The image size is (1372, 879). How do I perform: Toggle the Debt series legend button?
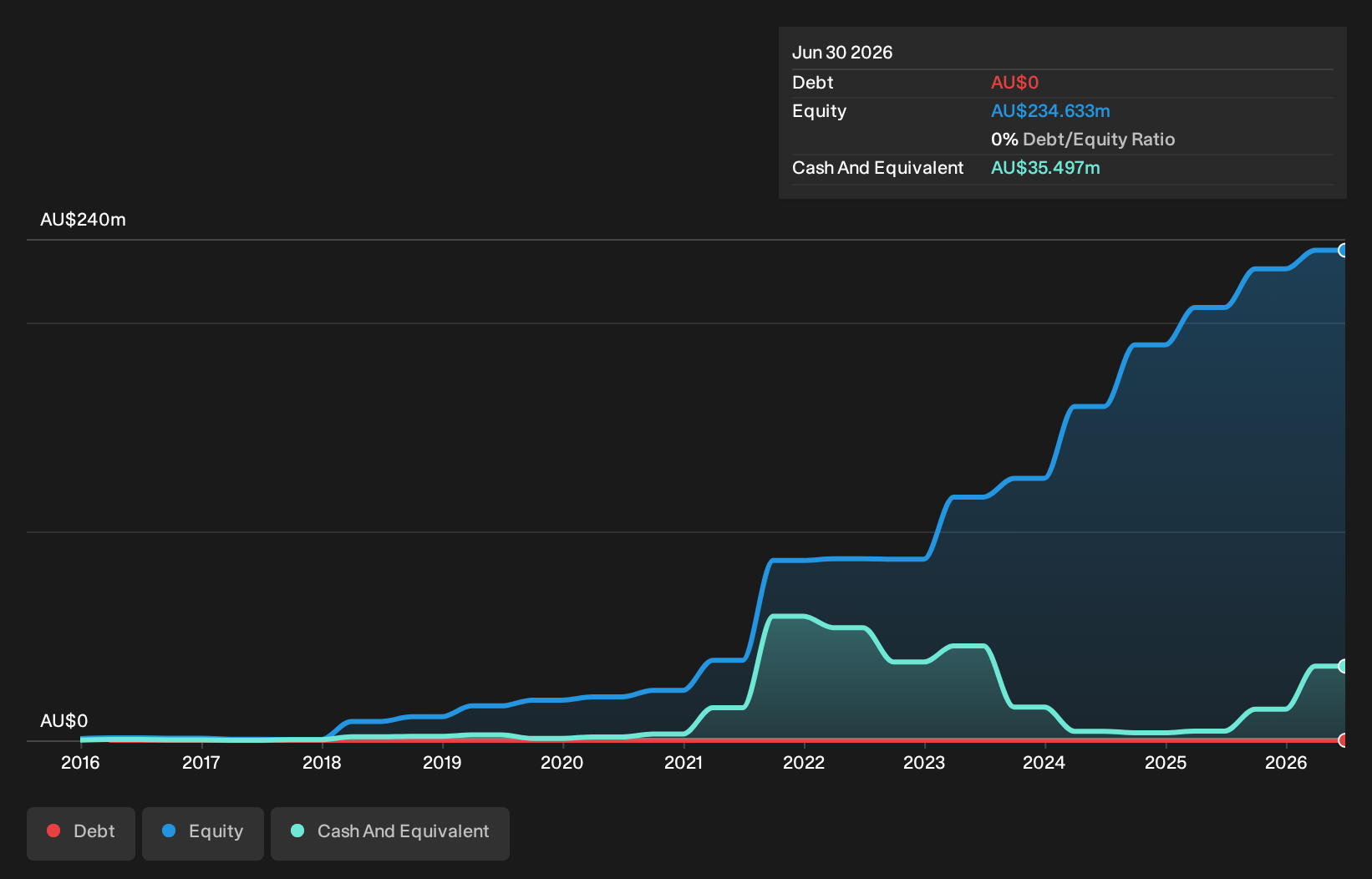coord(81,833)
